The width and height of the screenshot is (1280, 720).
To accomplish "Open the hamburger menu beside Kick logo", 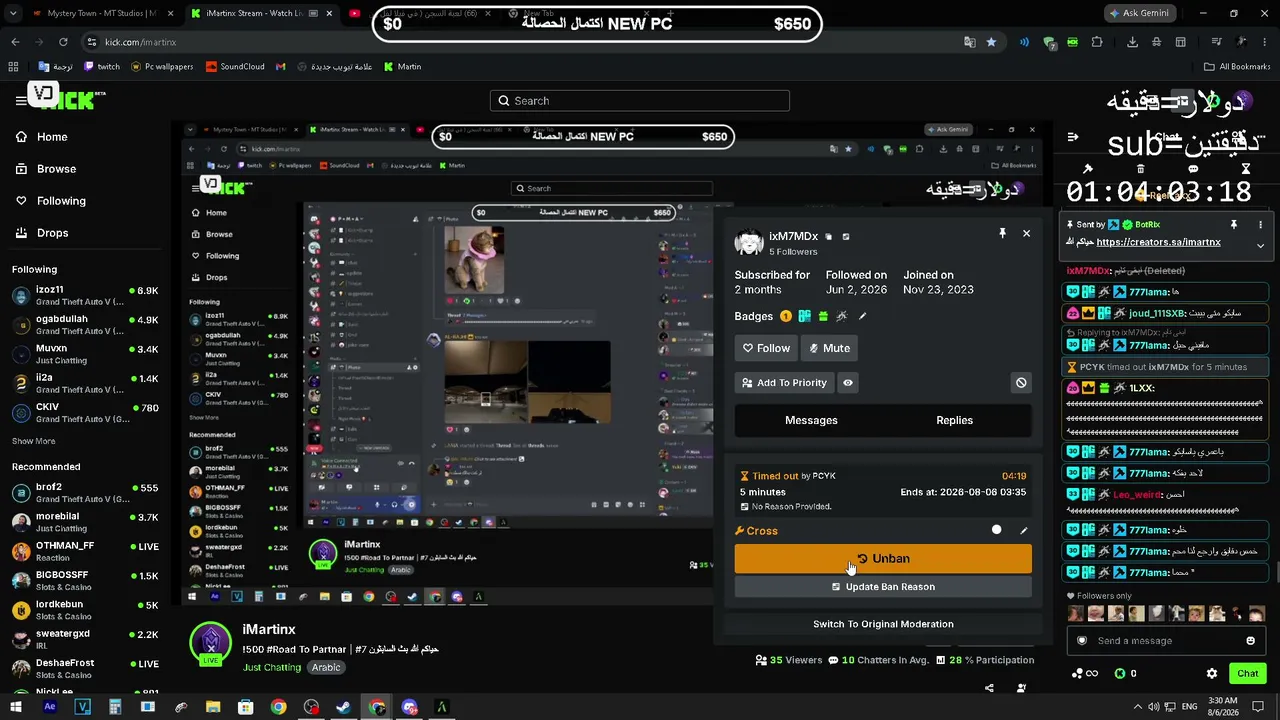I will (21, 100).
